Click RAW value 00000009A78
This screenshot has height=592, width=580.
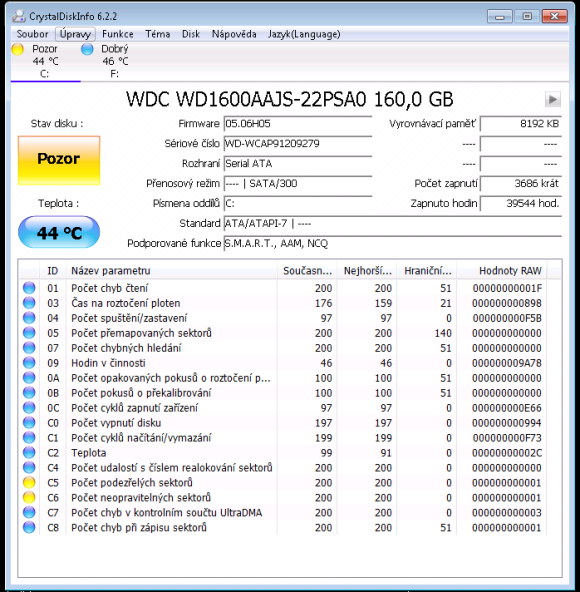click(x=507, y=363)
